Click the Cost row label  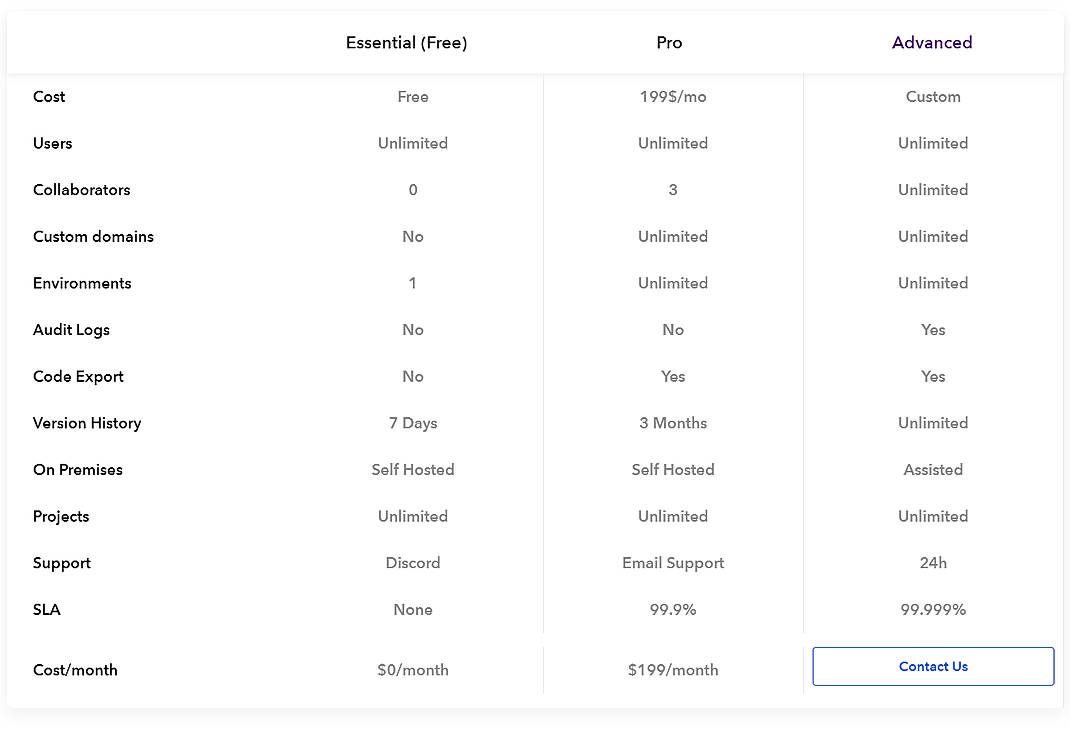coord(49,96)
